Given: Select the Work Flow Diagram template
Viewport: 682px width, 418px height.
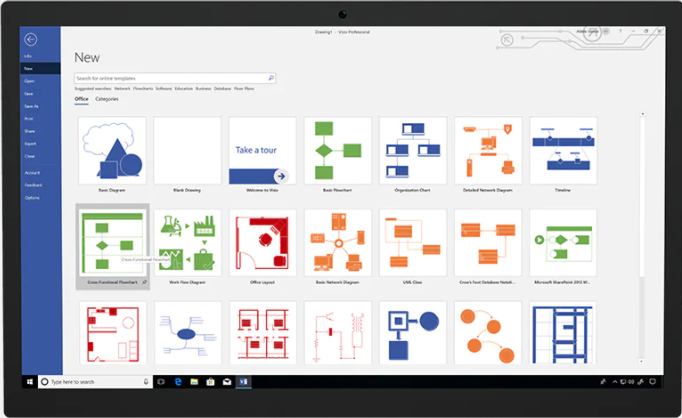Looking at the screenshot, I should [187, 243].
